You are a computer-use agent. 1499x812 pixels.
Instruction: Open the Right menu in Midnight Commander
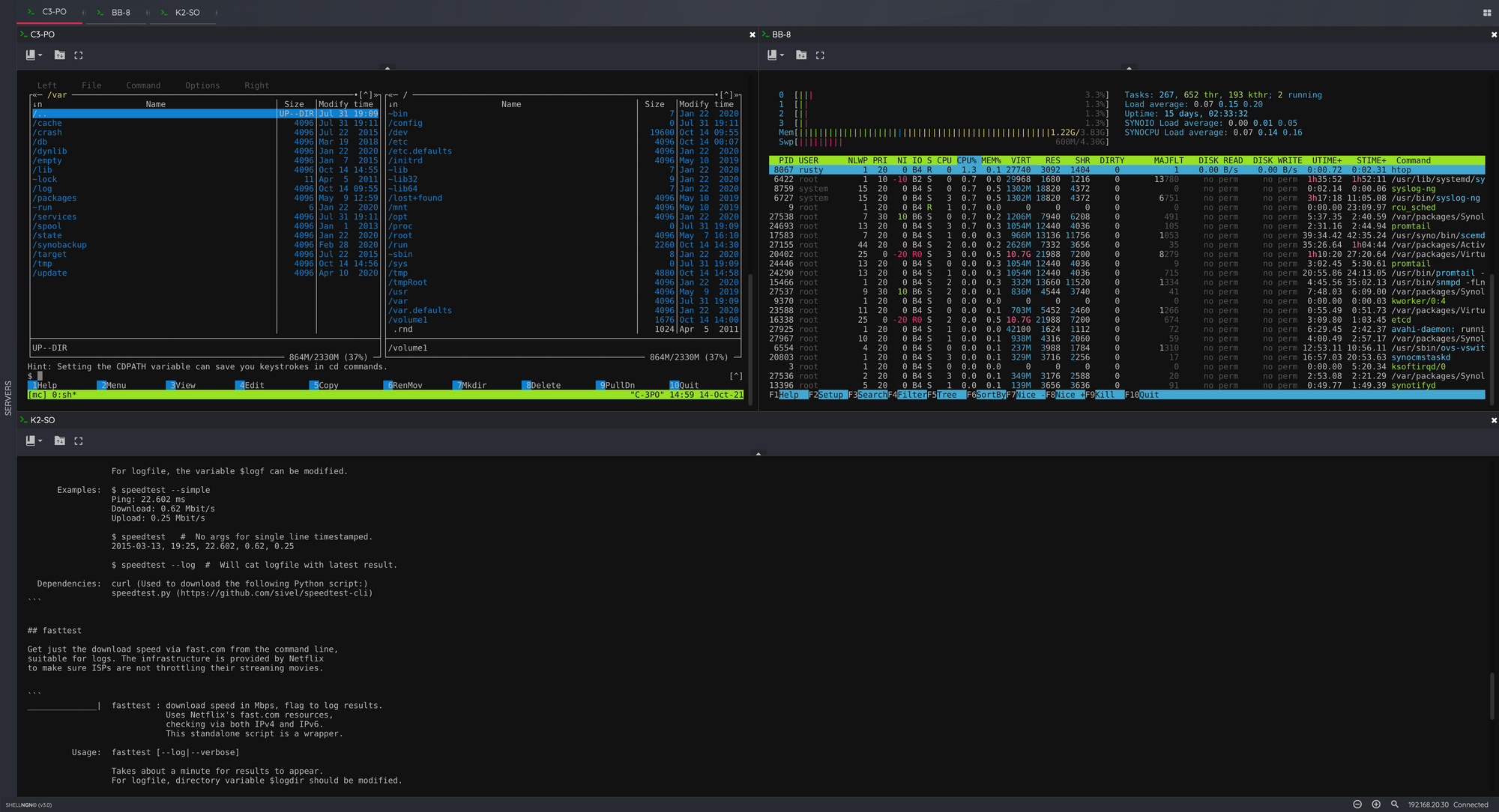[256, 85]
